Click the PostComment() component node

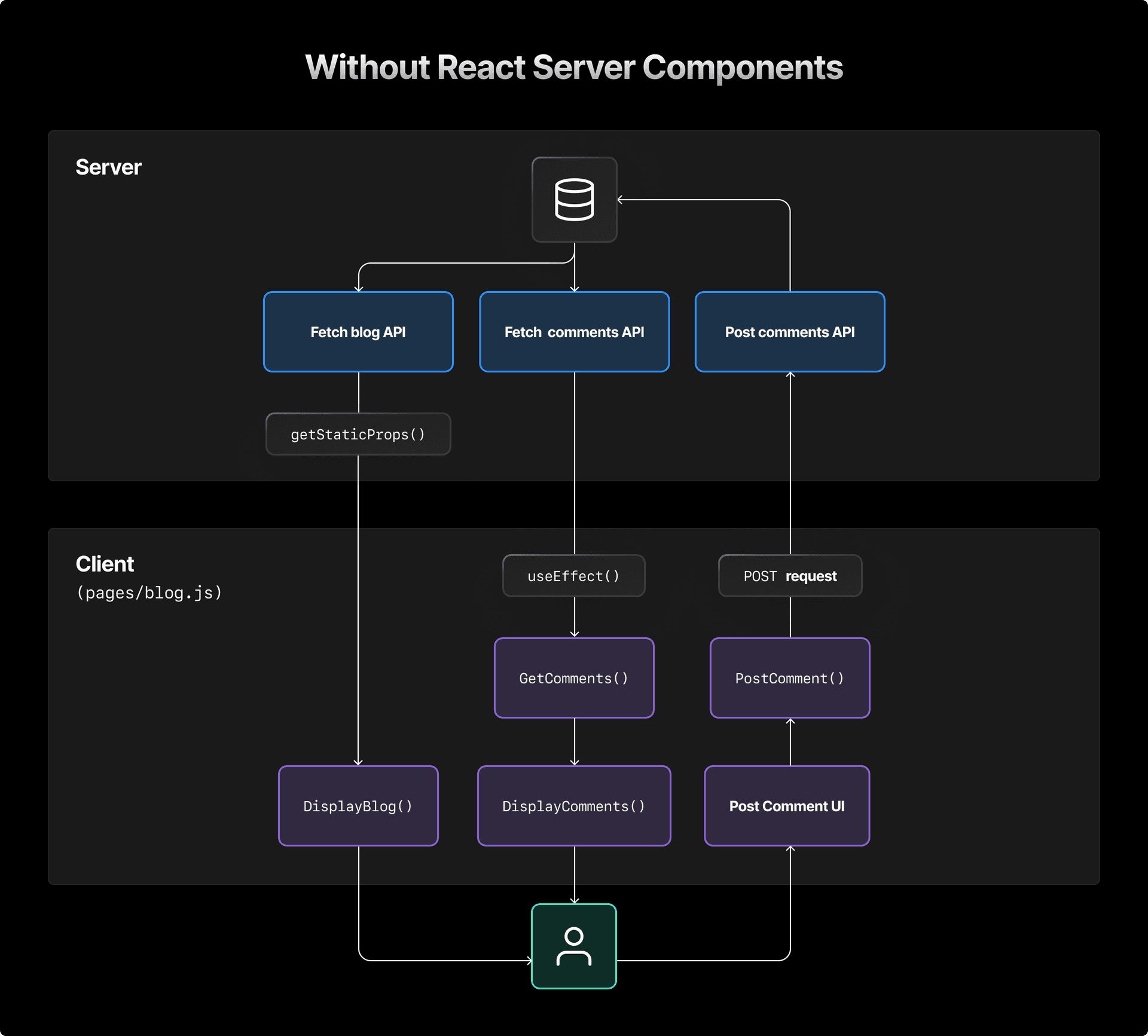[x=789, y=678]
